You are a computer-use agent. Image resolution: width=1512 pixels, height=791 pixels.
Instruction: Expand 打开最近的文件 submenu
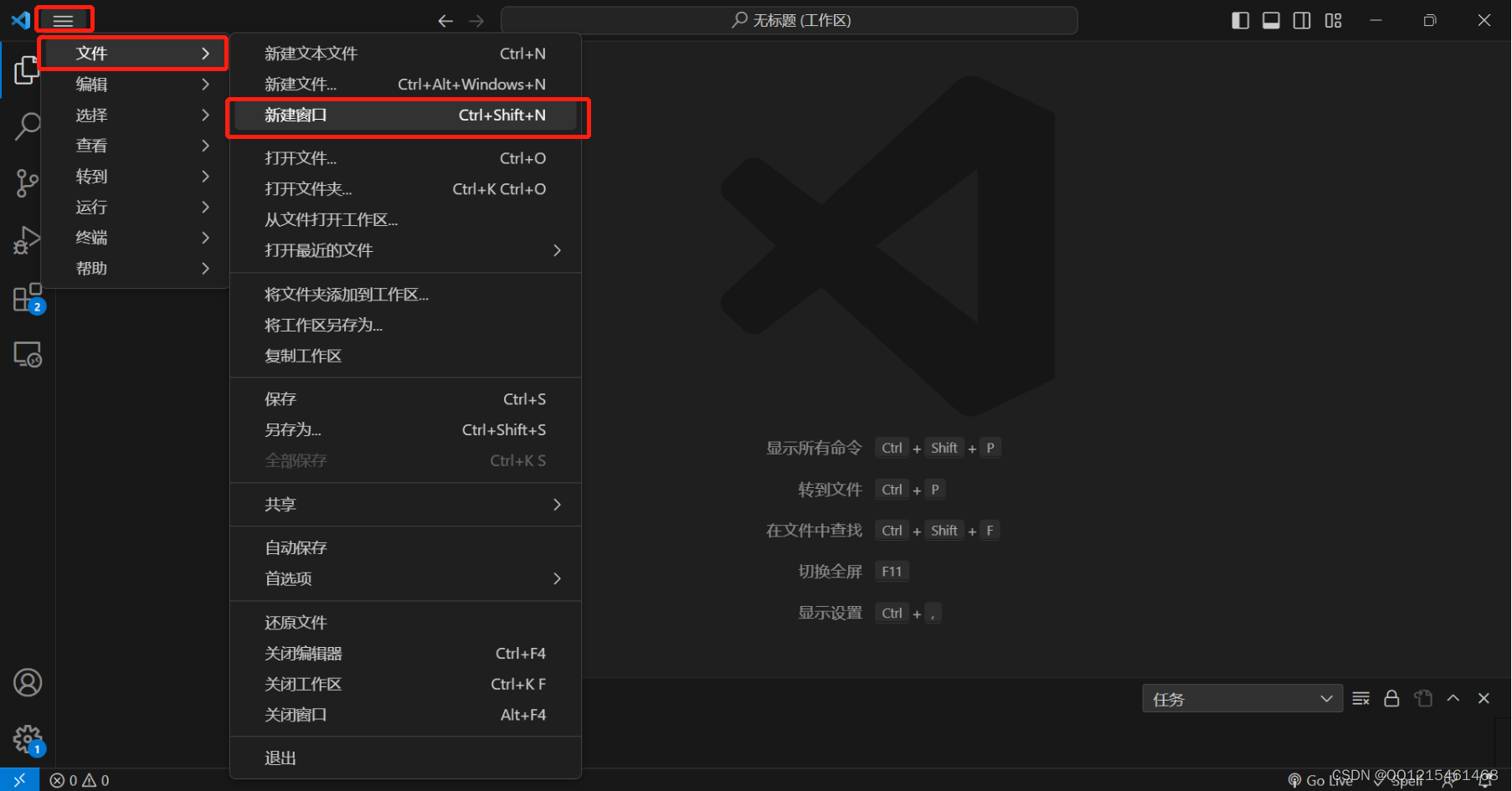point(405,250)
